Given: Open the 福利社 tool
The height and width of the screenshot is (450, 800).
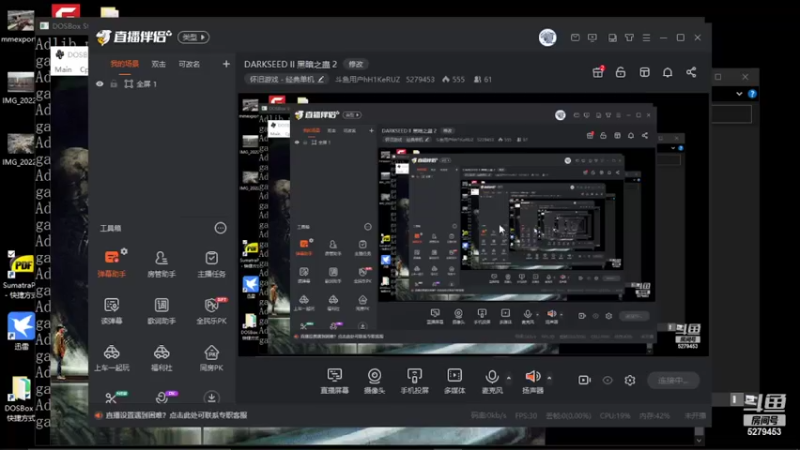Looking at the screenshot, I should (x=161, y=358).
